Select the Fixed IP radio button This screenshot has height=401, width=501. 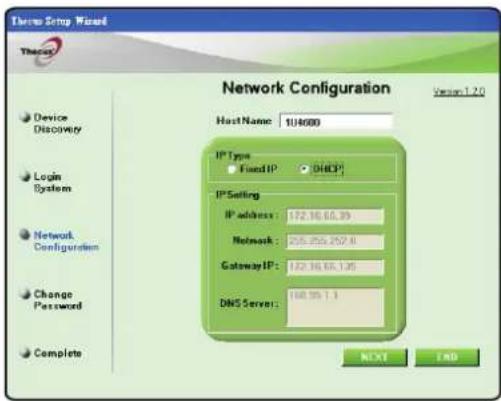pos(232,169)
